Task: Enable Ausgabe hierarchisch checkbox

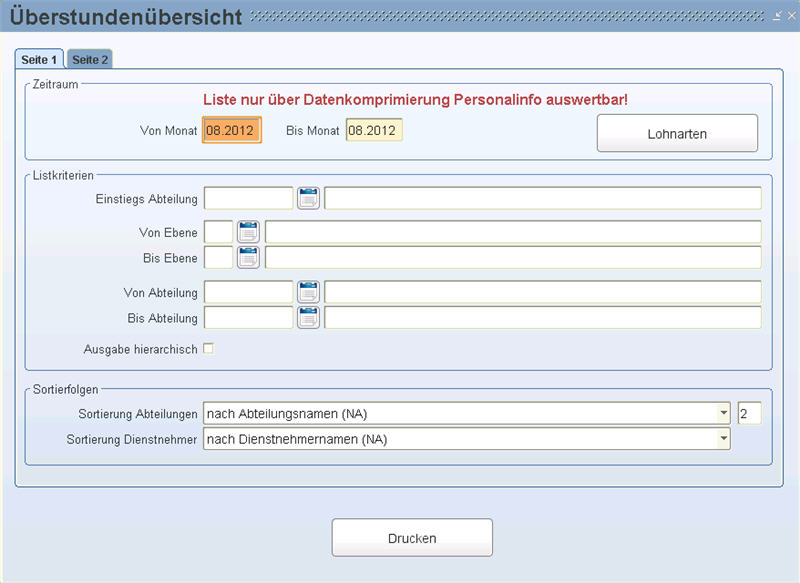Action: [x=208, y=349]
